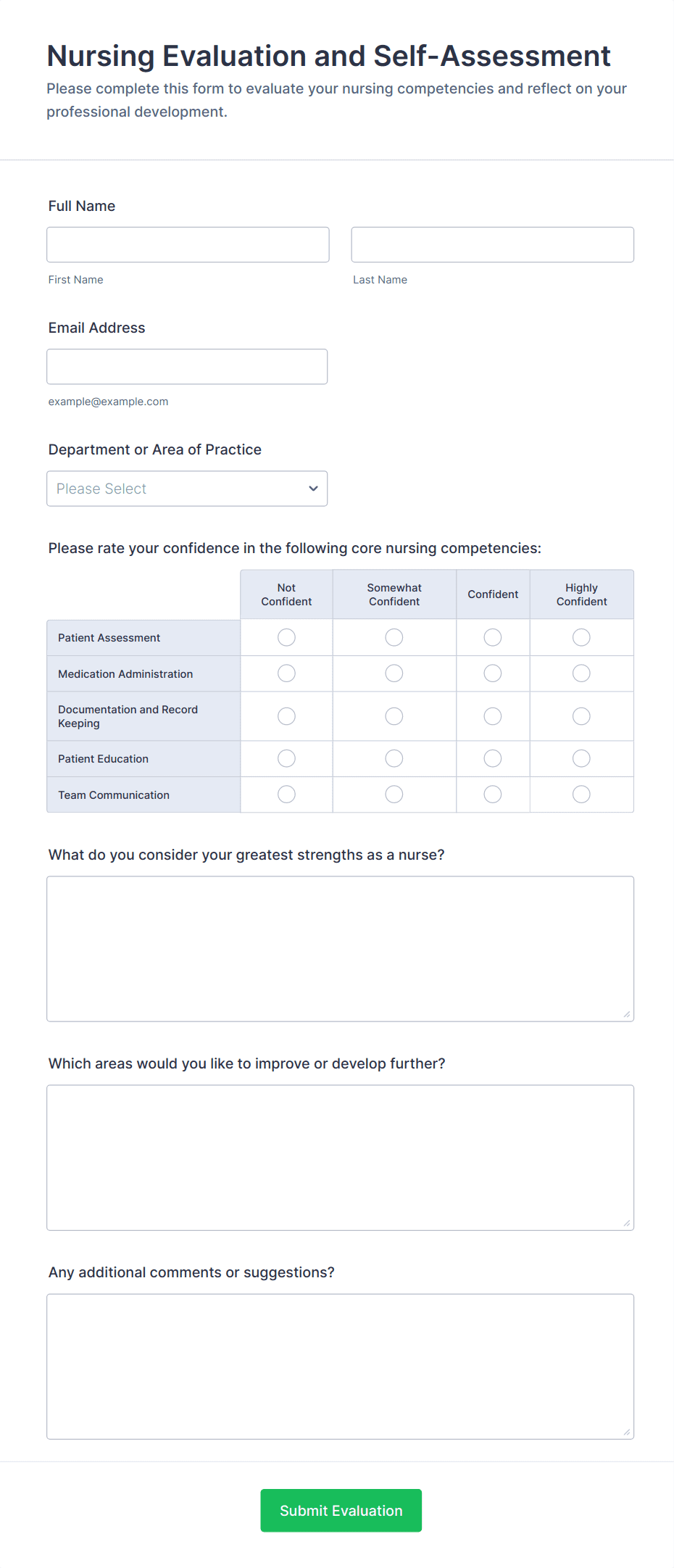Open the Department or Area of Practice dropdown
The height and width of the screenshot is (1568, 674).
[187, 488]
